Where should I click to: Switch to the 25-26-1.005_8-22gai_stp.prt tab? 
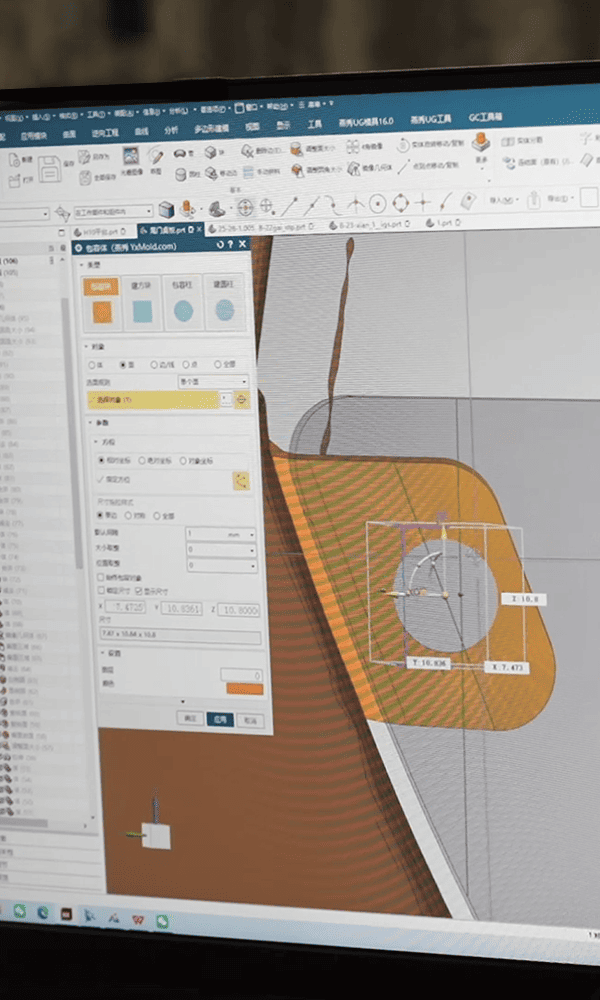(x=263, y=226)
